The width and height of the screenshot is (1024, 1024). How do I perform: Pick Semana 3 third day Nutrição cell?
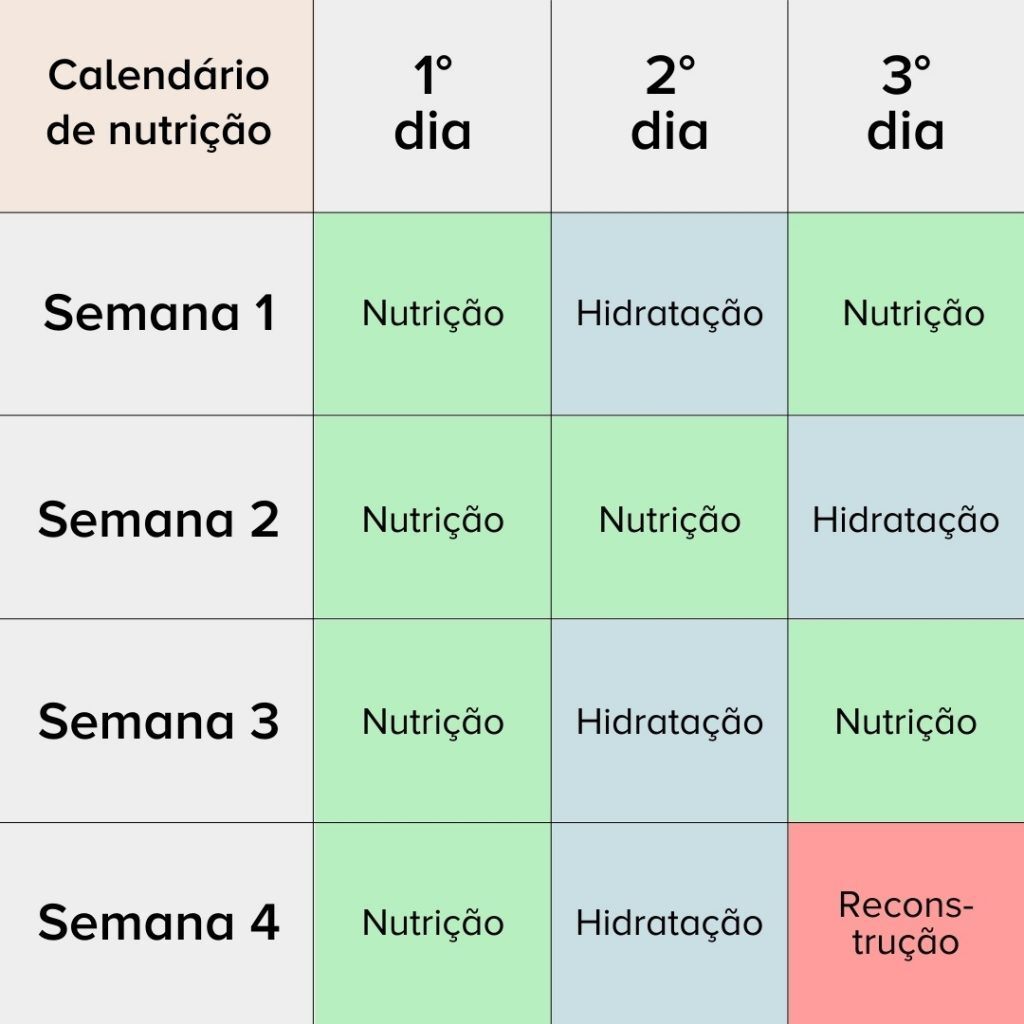coord(906,721)
